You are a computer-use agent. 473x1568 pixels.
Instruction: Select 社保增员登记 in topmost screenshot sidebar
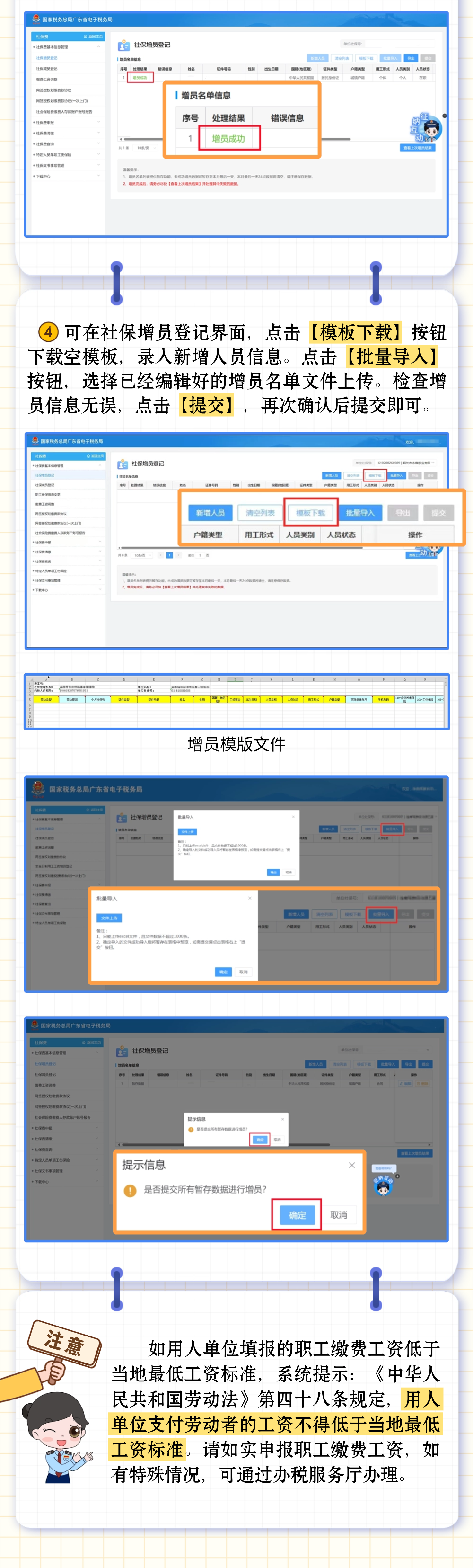(x=47, y=58)
